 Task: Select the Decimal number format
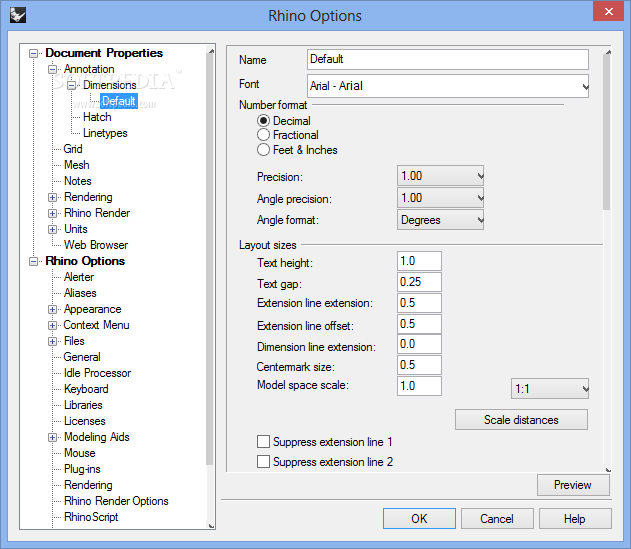point(263,121)
